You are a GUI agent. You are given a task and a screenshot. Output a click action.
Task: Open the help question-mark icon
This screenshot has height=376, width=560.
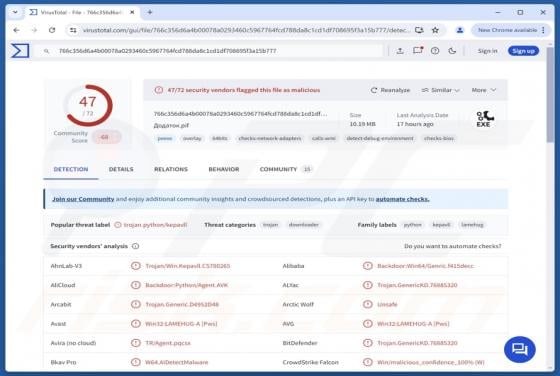(x=435, y=51)
